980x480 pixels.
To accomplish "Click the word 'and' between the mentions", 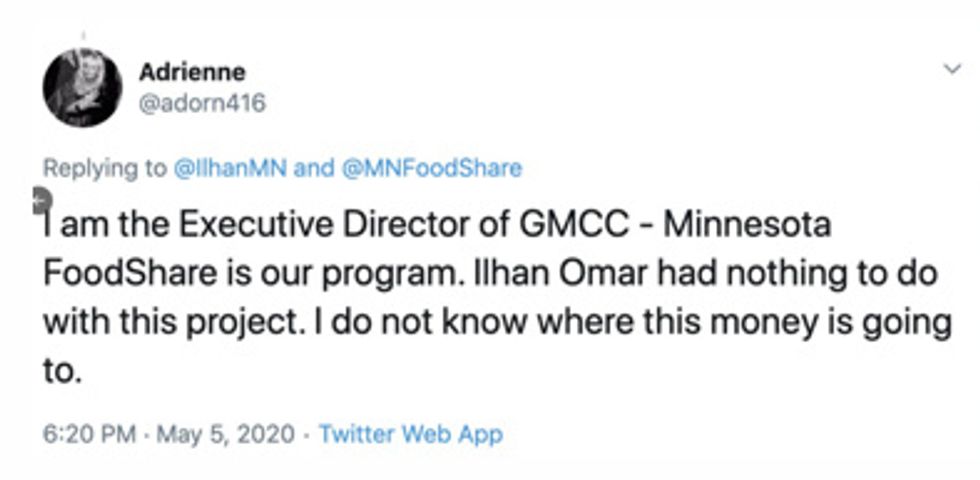I will pyautogui.click(x=313, y=168).
